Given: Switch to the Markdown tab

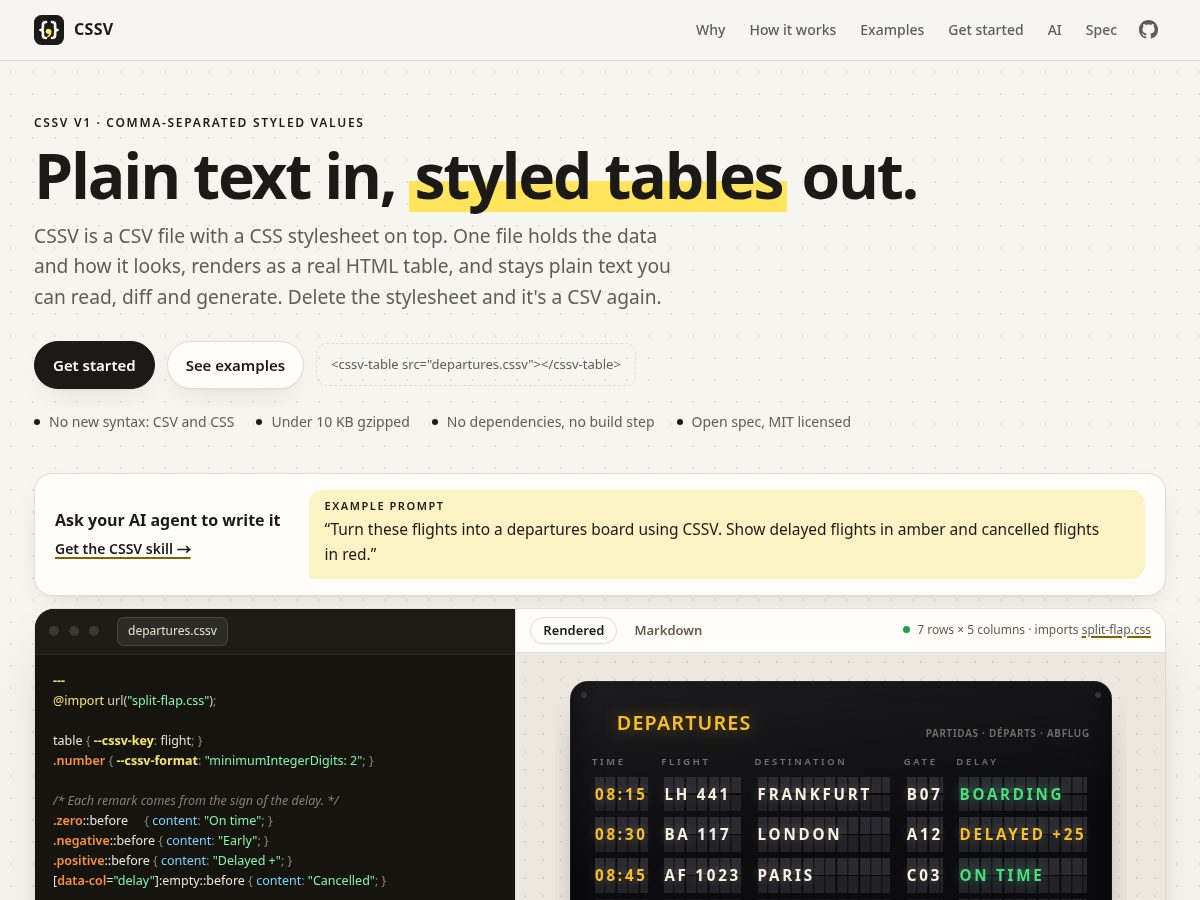Looking at the screenshot, I should click(x=668, y=630).
